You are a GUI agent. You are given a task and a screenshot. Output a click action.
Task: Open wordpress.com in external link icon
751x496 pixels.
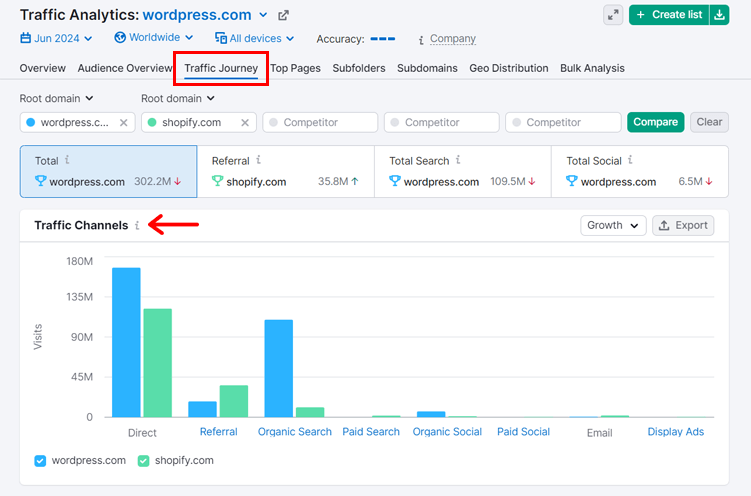click(283, 15)
